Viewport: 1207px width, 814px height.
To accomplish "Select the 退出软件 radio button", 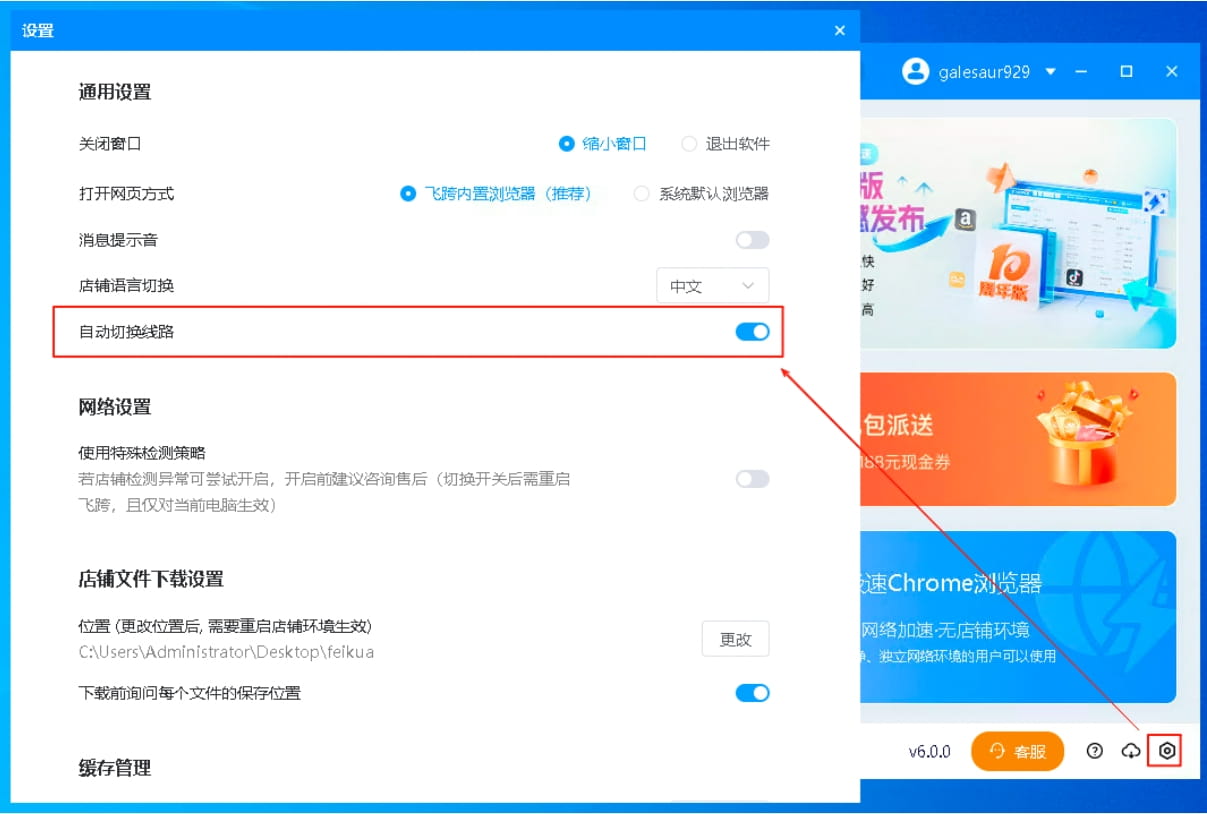I will (x=689, y=143).
